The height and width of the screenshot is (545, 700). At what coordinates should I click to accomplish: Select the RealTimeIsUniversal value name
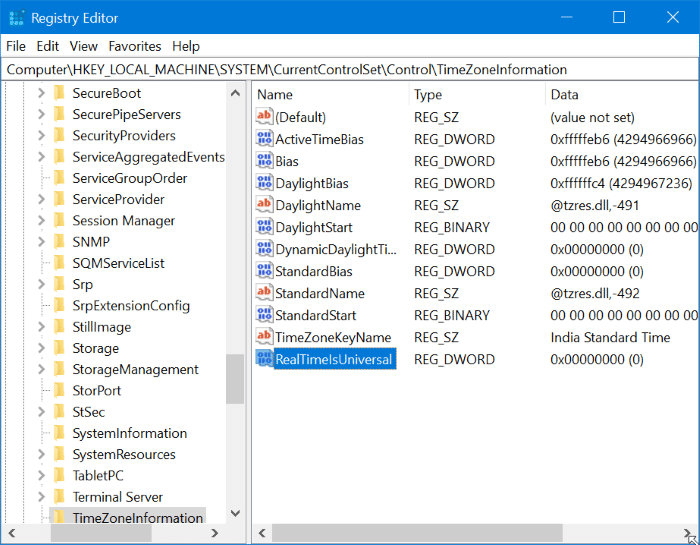pos(334,359)
